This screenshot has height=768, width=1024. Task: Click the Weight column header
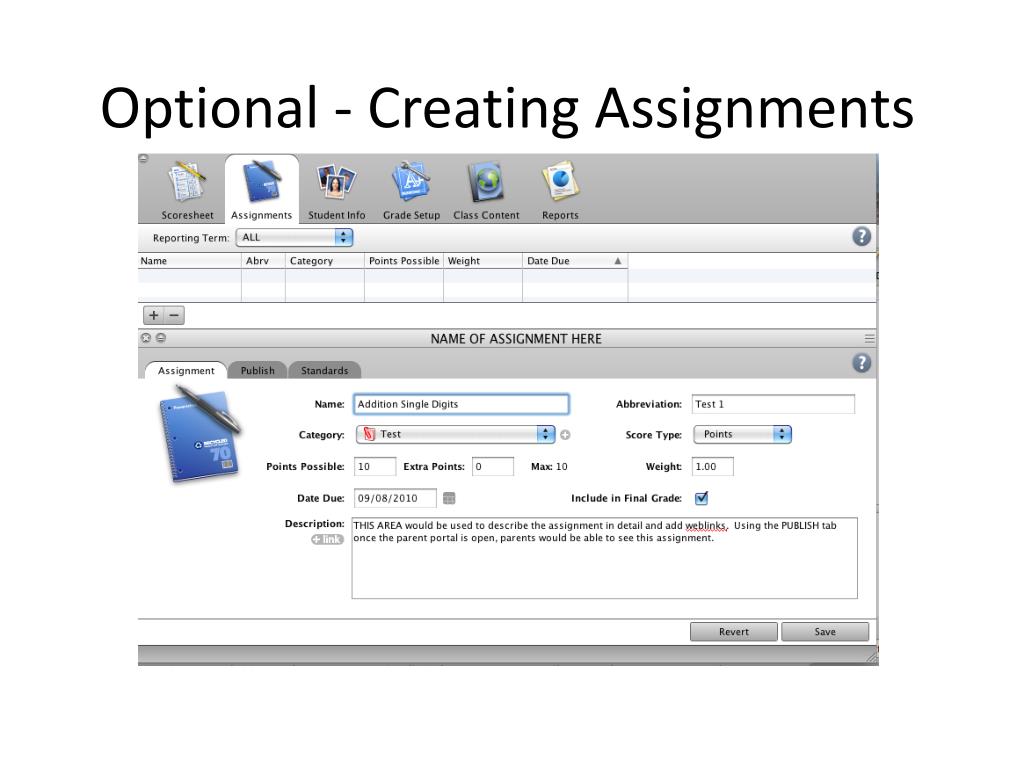[x=483, y=261]
